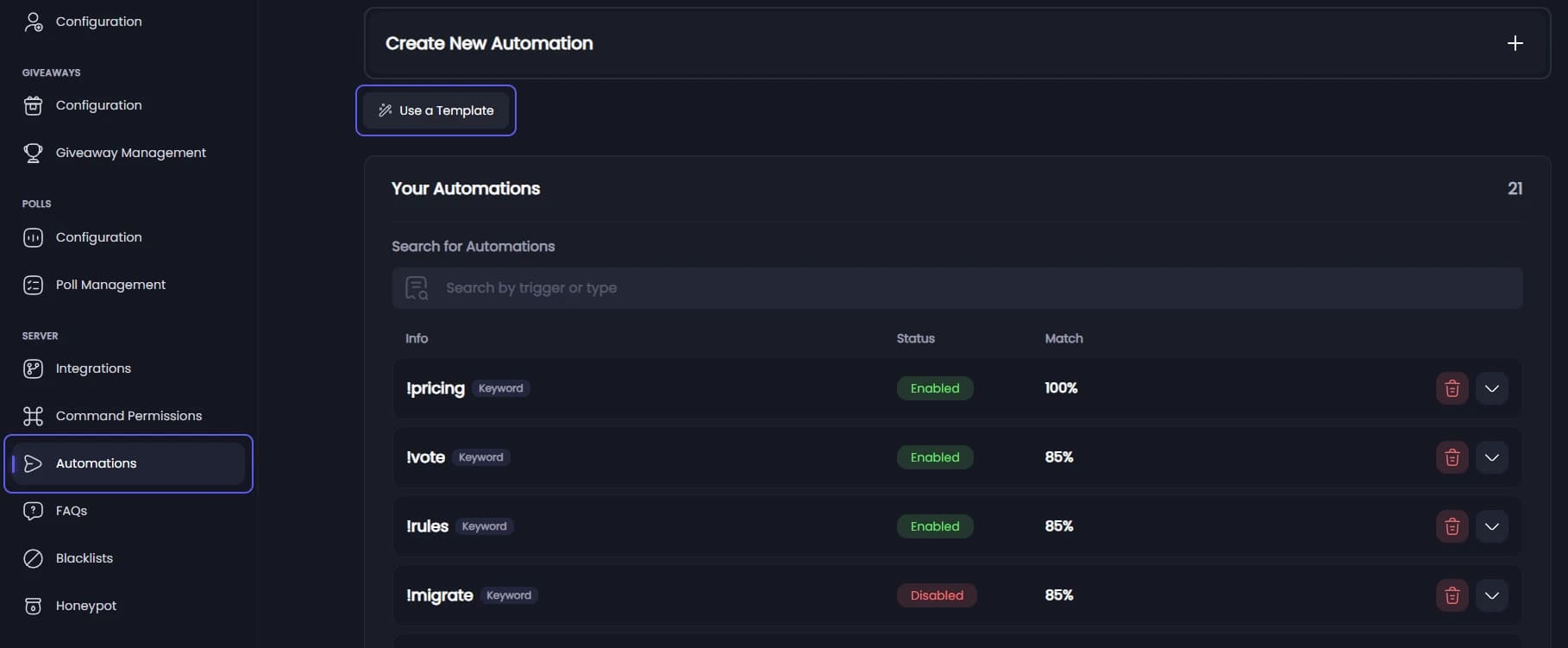Click the Enabled status badge for !rules
This screenshot has height=648, width=1568.
pyautogui.click(x=935, y=526)
